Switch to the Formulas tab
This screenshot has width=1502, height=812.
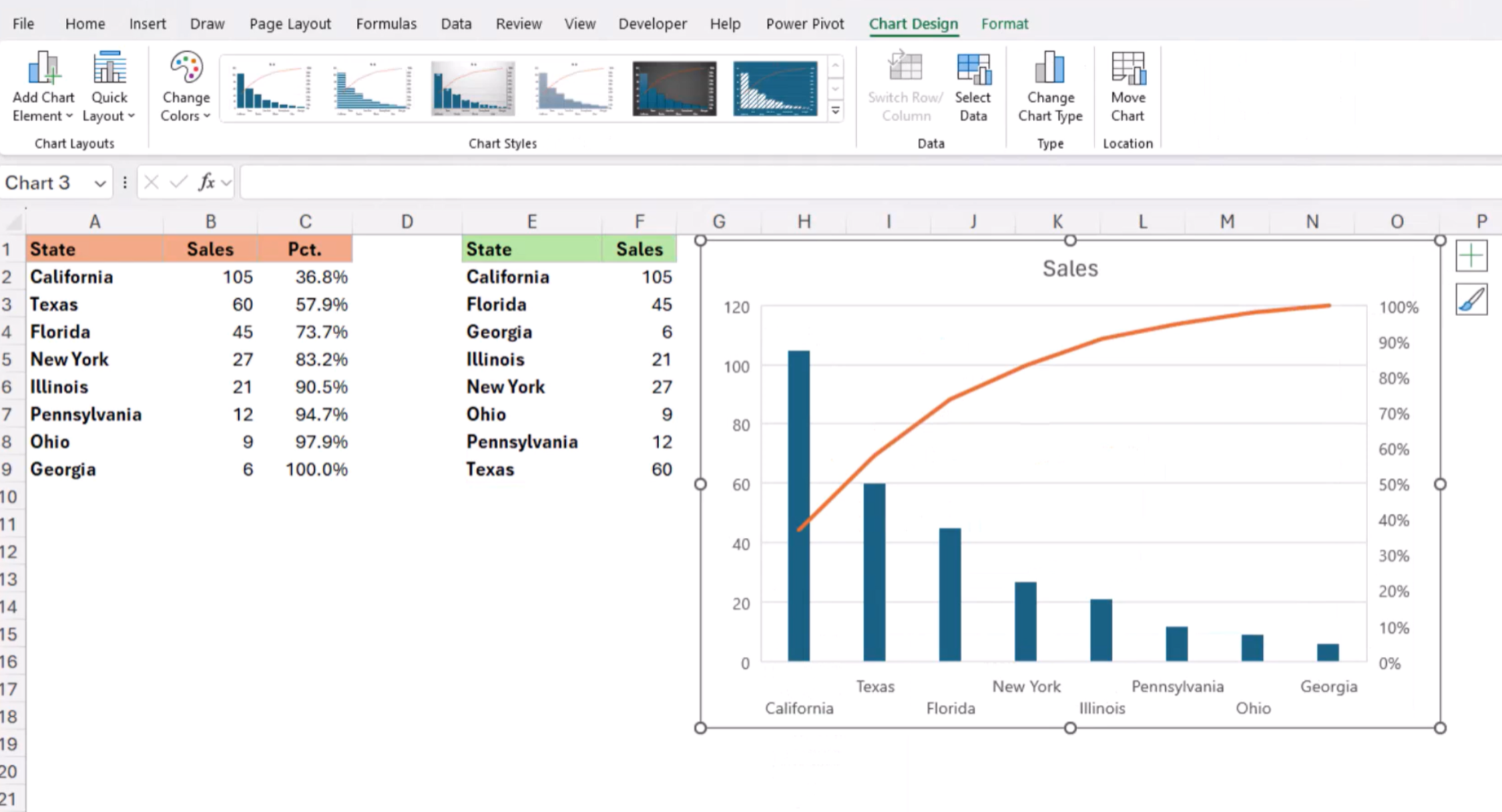(x=386, y=24)
